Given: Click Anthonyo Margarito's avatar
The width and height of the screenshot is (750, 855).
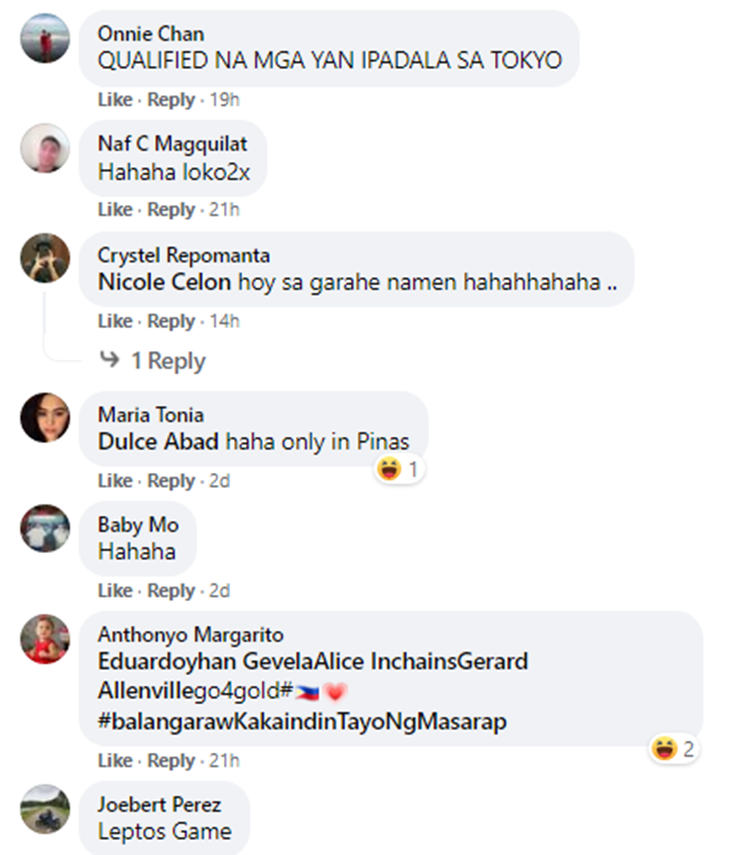Looking at the screenshot, I should coord(45,639).
